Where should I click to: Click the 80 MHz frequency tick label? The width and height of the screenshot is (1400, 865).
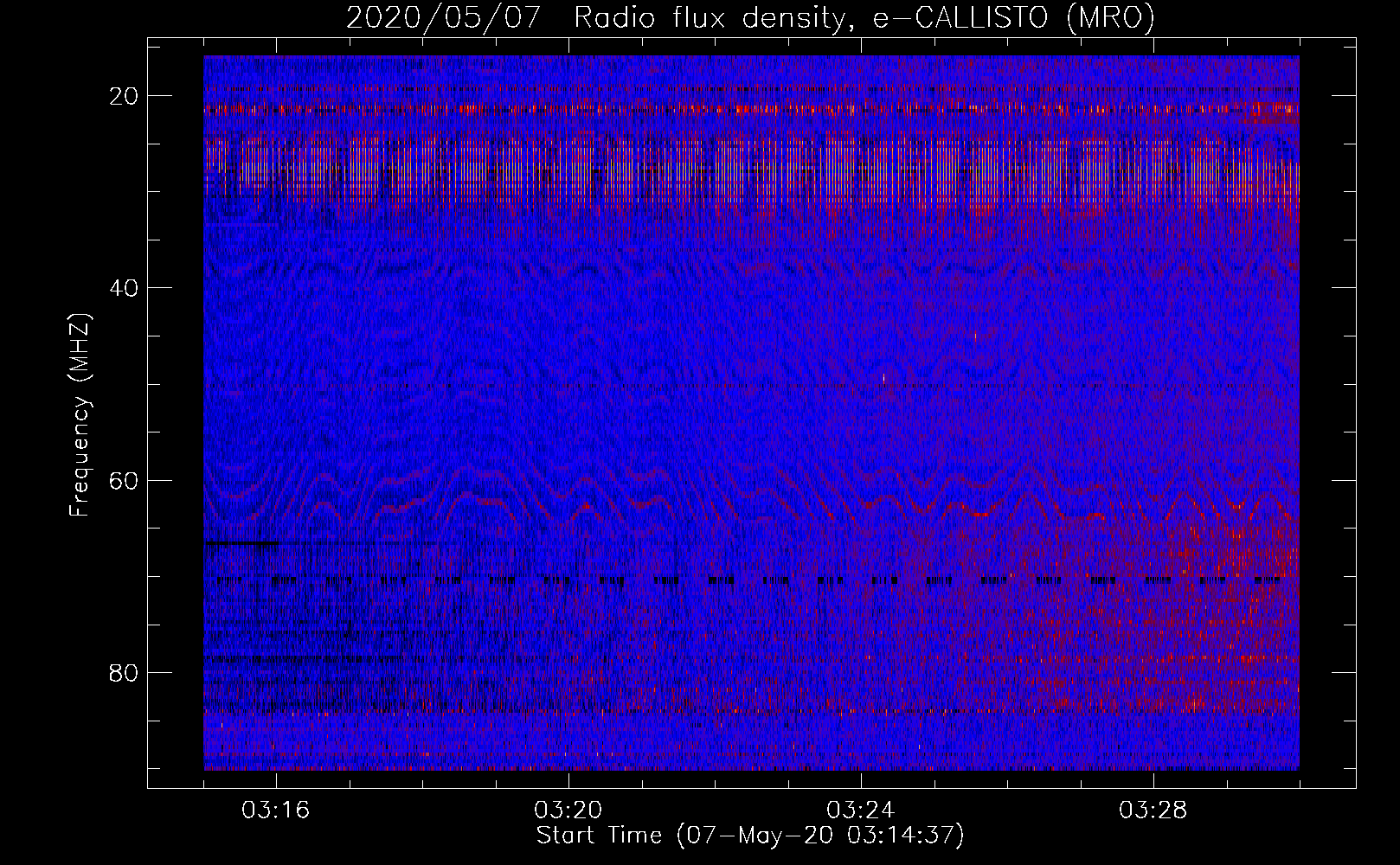(125, 672)
